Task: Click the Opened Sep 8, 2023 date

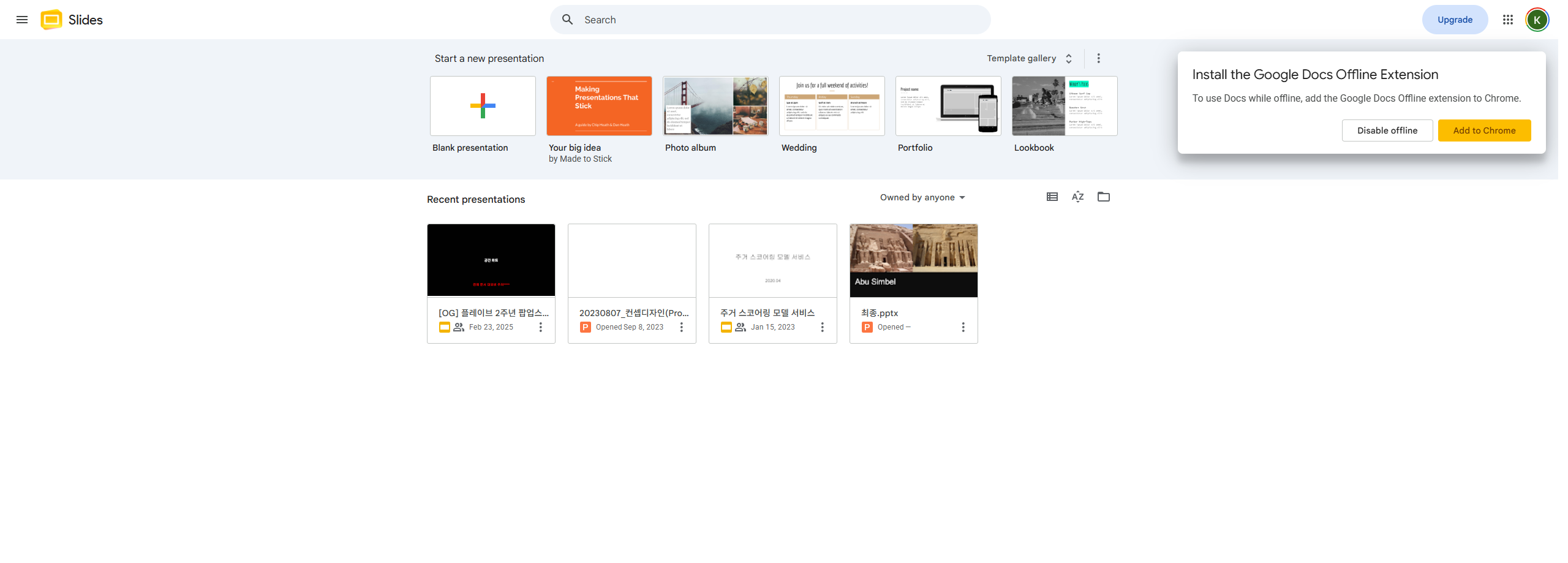Action: [630, 327]
